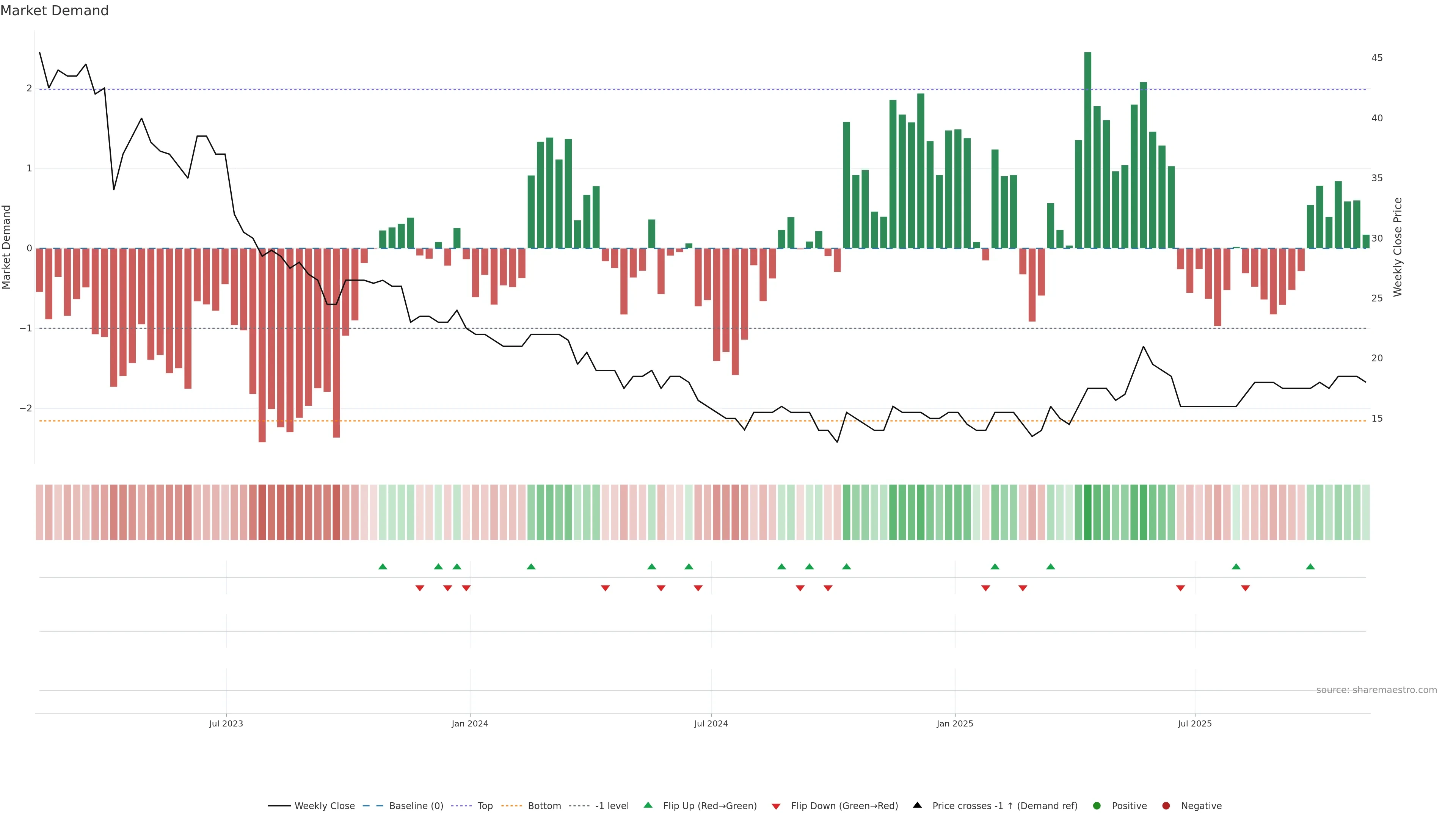This screenshot has height=819, width=1456.
Task: Click Flip Up green triangle legend icon
Action: point(648,805)
